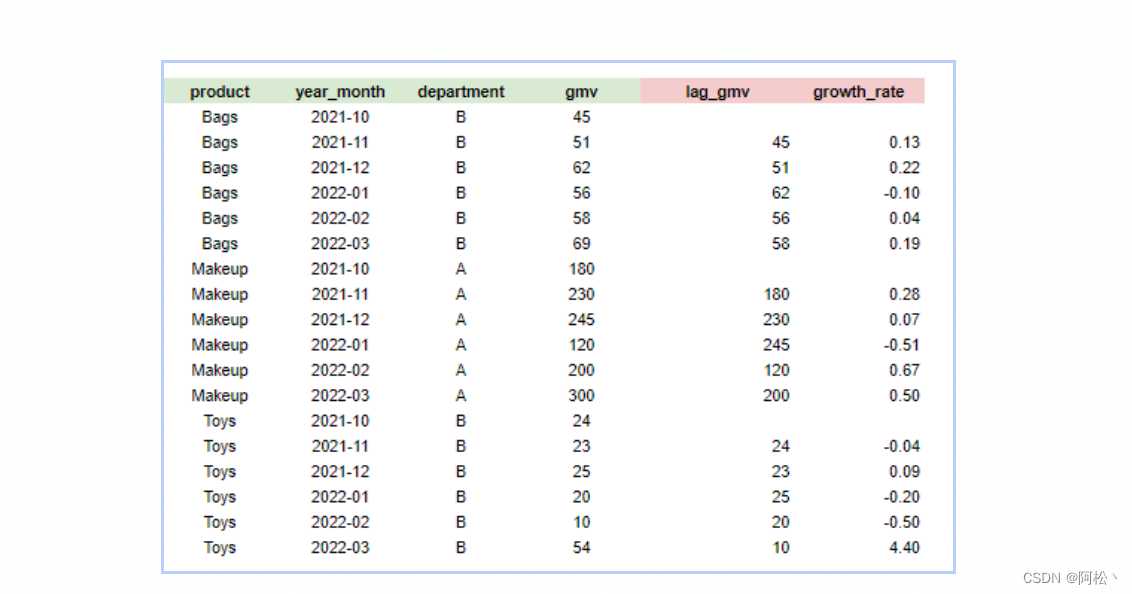This screenshot has width=1132, height=594.
Task: Select gmv value 69 for Bags
Action: (x=581, y=244)
